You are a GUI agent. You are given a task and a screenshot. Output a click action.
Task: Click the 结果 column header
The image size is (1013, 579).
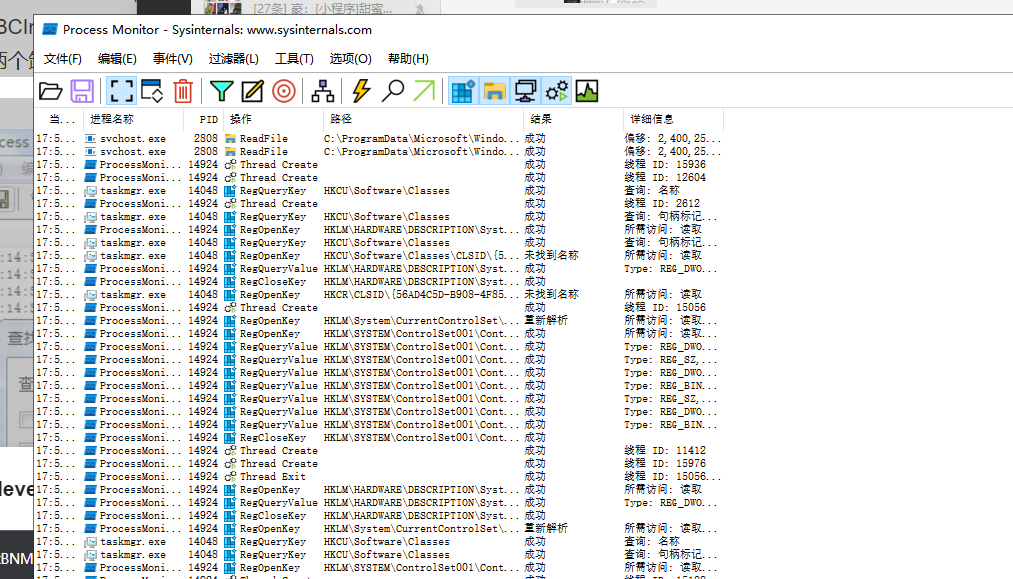pyautogui.click(x=574, y=119)
